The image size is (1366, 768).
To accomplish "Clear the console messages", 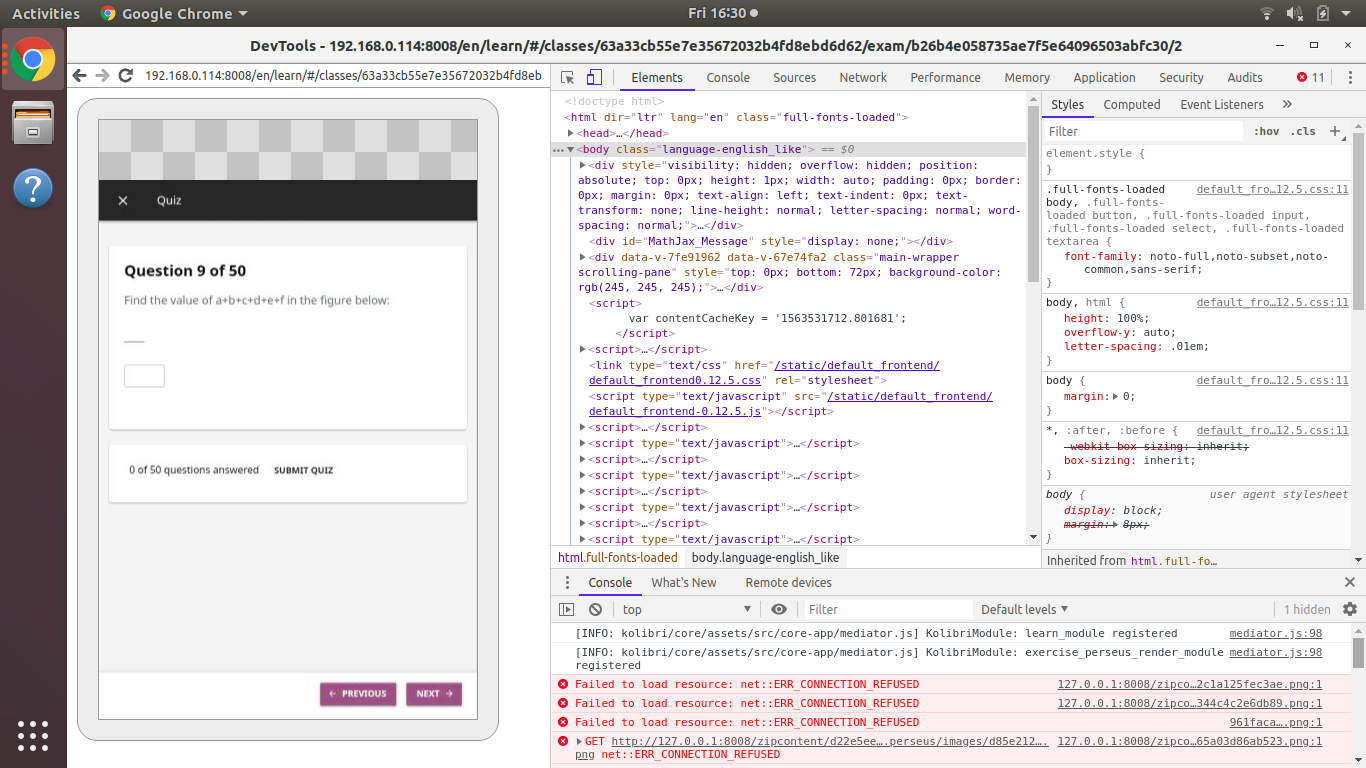I will [595, 609].
